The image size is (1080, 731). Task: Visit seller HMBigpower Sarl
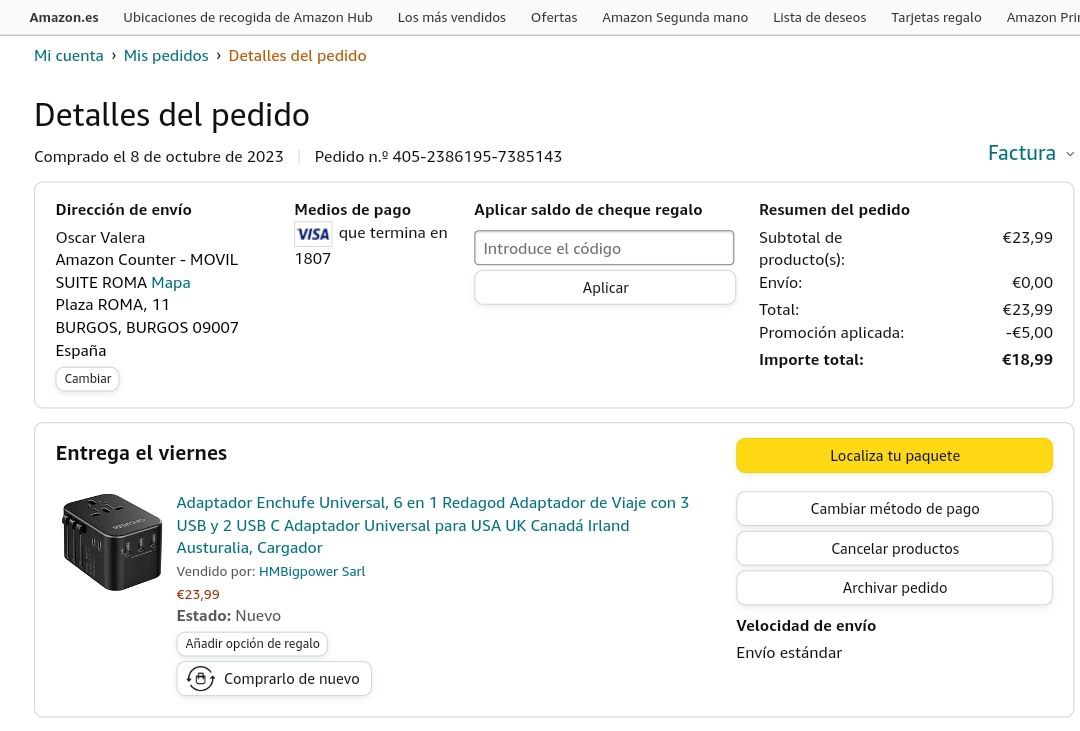312,572
